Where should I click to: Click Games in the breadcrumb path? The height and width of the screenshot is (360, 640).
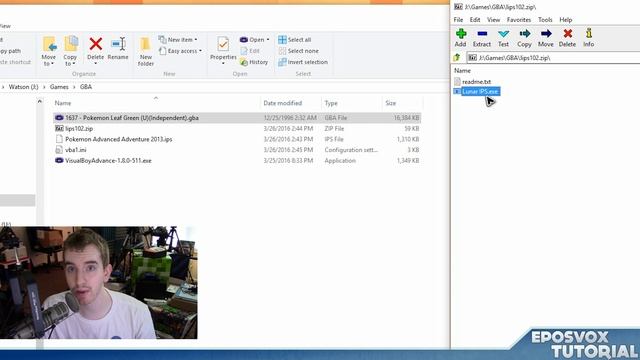59,87
